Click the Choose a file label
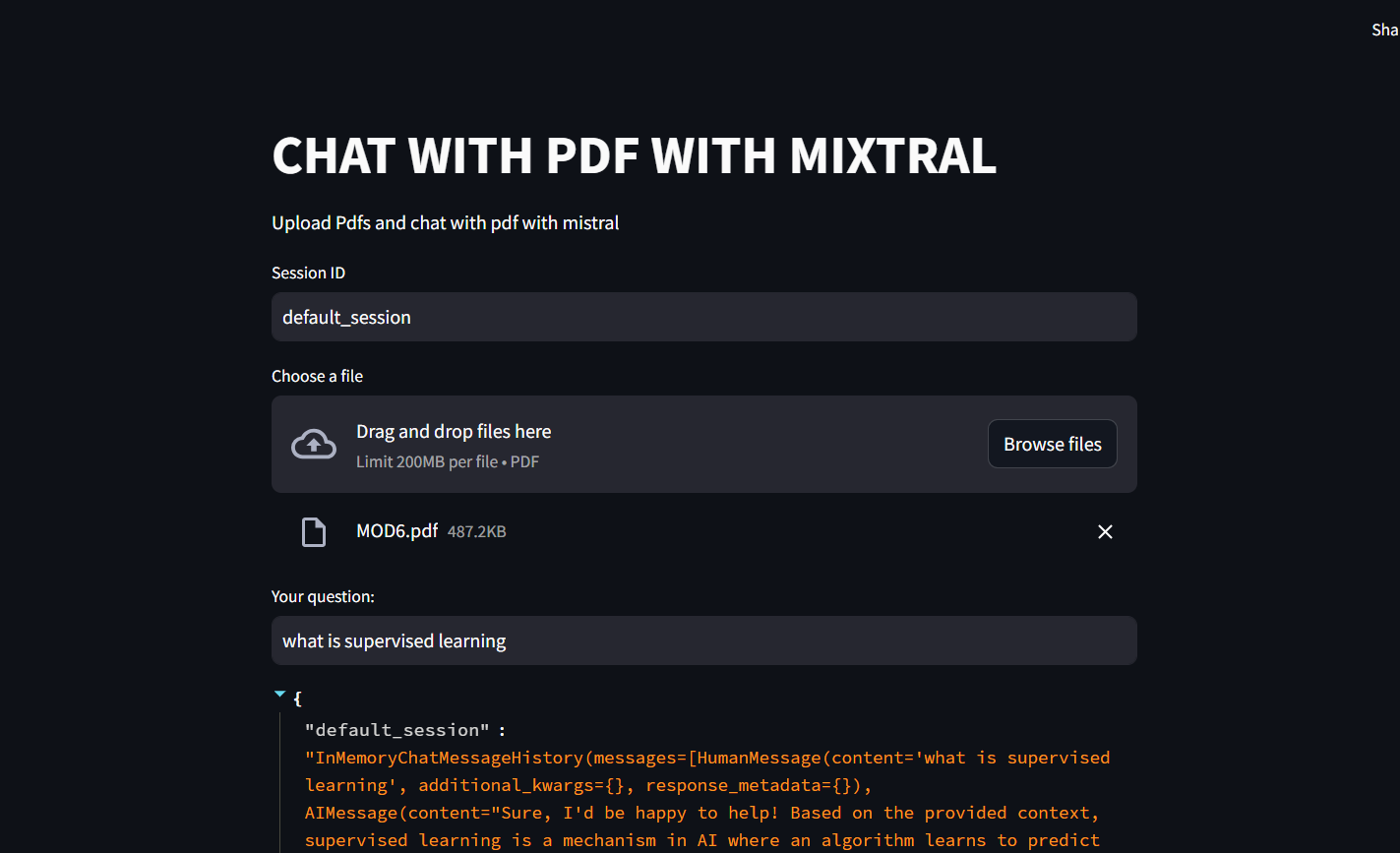1400x853 pixels. click(317, 376)
